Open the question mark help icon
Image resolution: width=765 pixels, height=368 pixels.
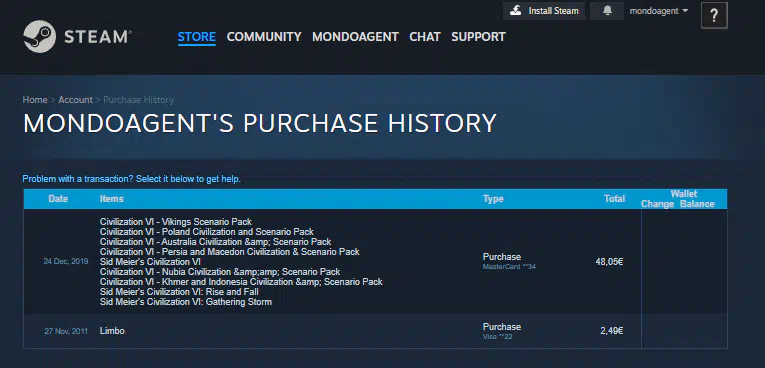tap(714, 16)
